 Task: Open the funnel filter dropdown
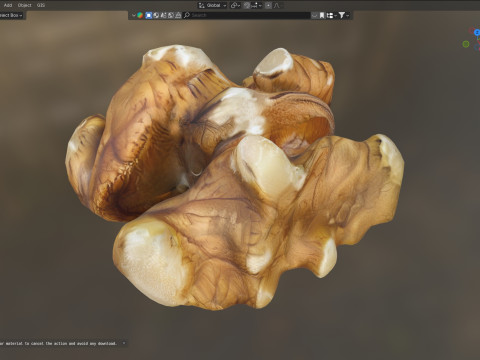click(344, 15)
